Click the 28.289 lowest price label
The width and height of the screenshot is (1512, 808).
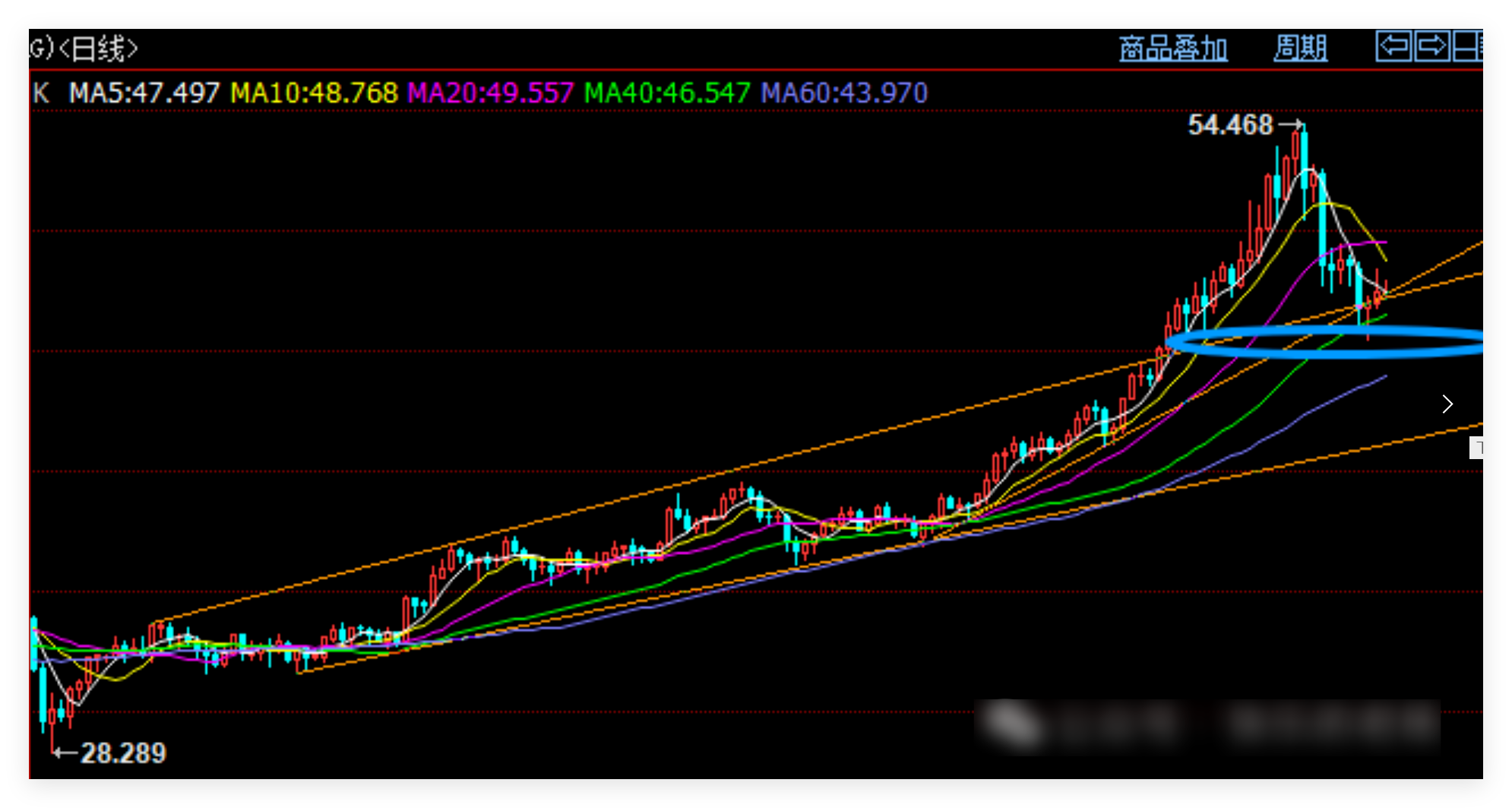point(123,753)
